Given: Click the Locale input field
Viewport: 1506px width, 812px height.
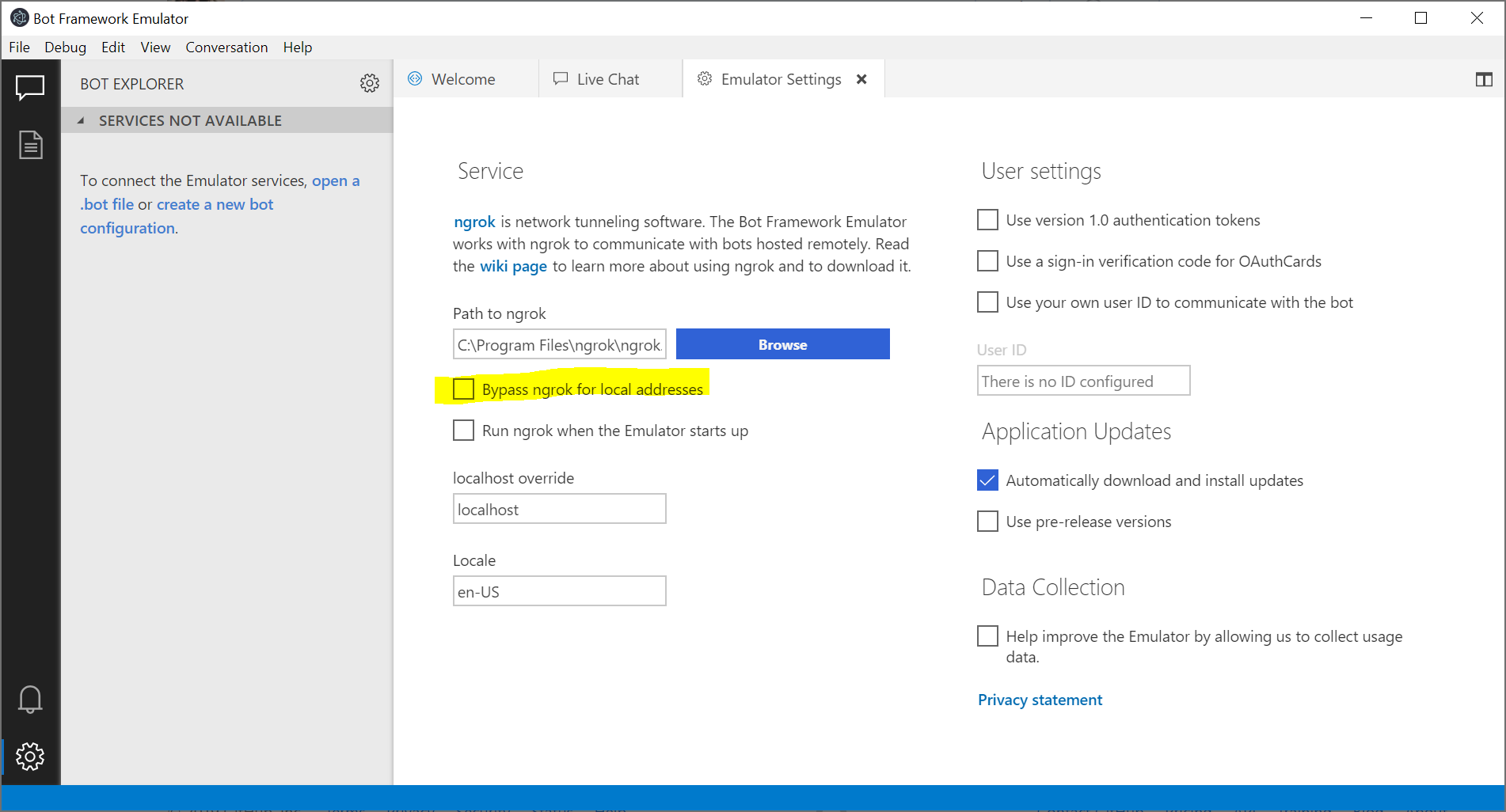Looking at the screenshot, I should [x=559, y=591].
